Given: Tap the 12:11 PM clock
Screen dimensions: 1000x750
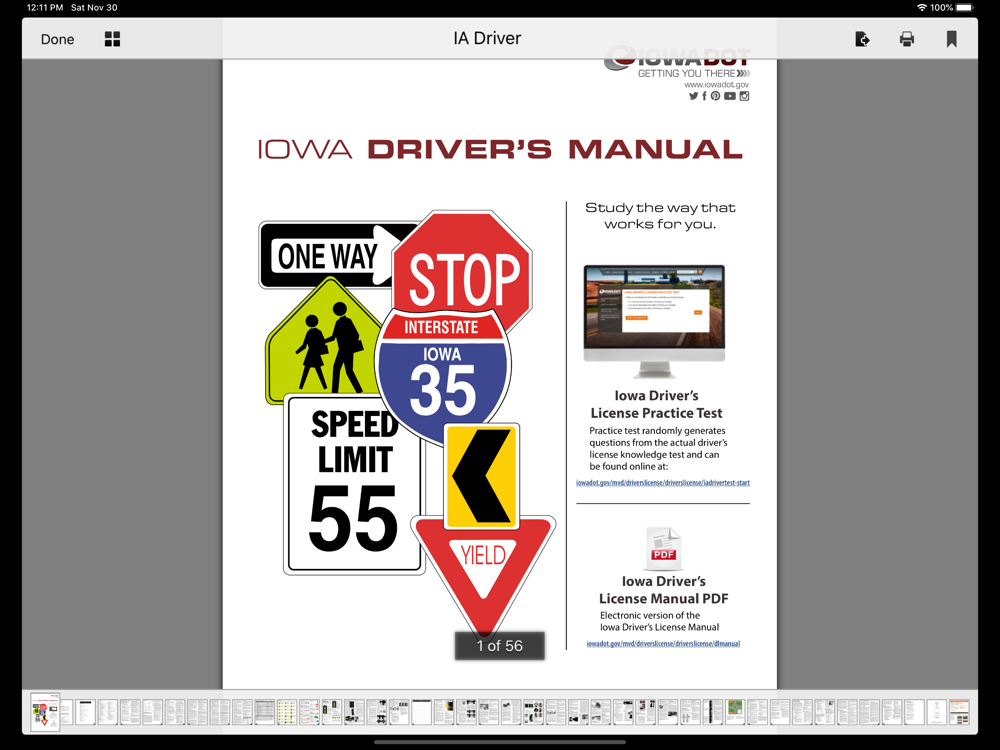Looking at the screenshot, I should click(45, 8).
